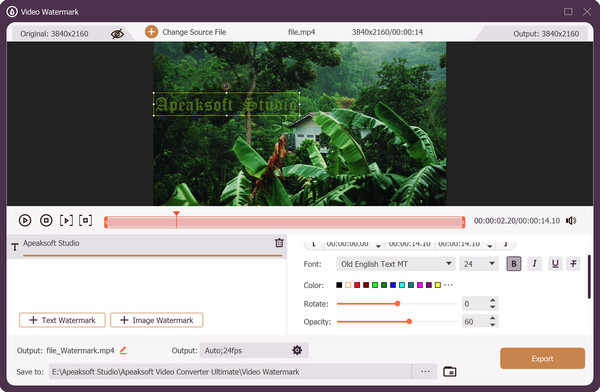Click Change Source File text
The width and height of the screenshot is (600, 392).
click(x=194, y=32)
